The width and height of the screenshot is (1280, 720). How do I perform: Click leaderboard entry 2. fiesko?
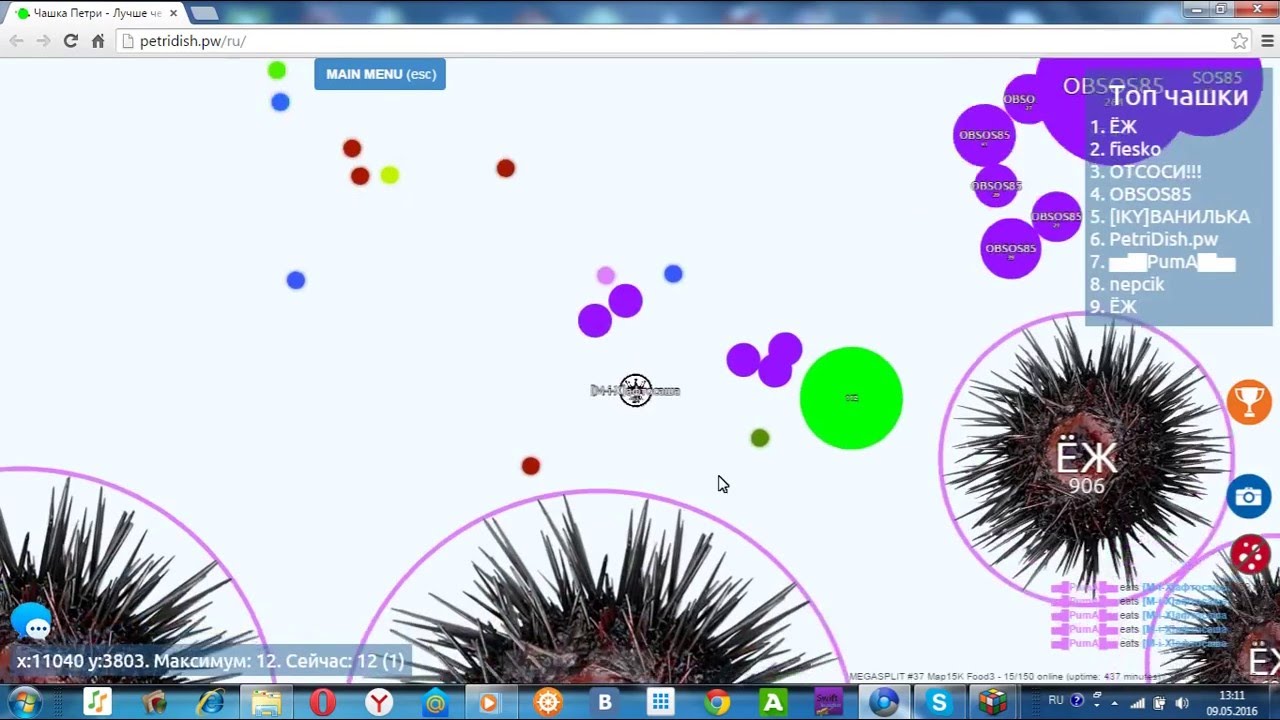coord(1125,149)
